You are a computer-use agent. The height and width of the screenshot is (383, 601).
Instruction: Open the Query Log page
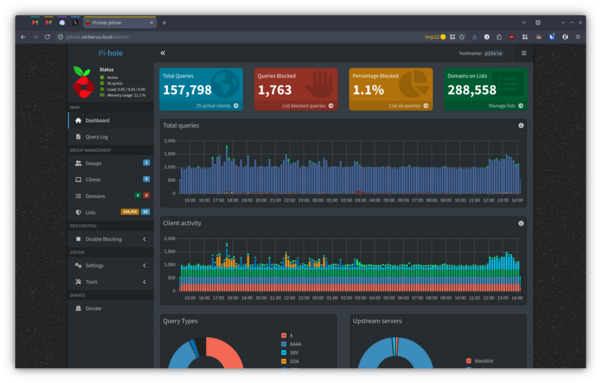click(x=111, y=137)
